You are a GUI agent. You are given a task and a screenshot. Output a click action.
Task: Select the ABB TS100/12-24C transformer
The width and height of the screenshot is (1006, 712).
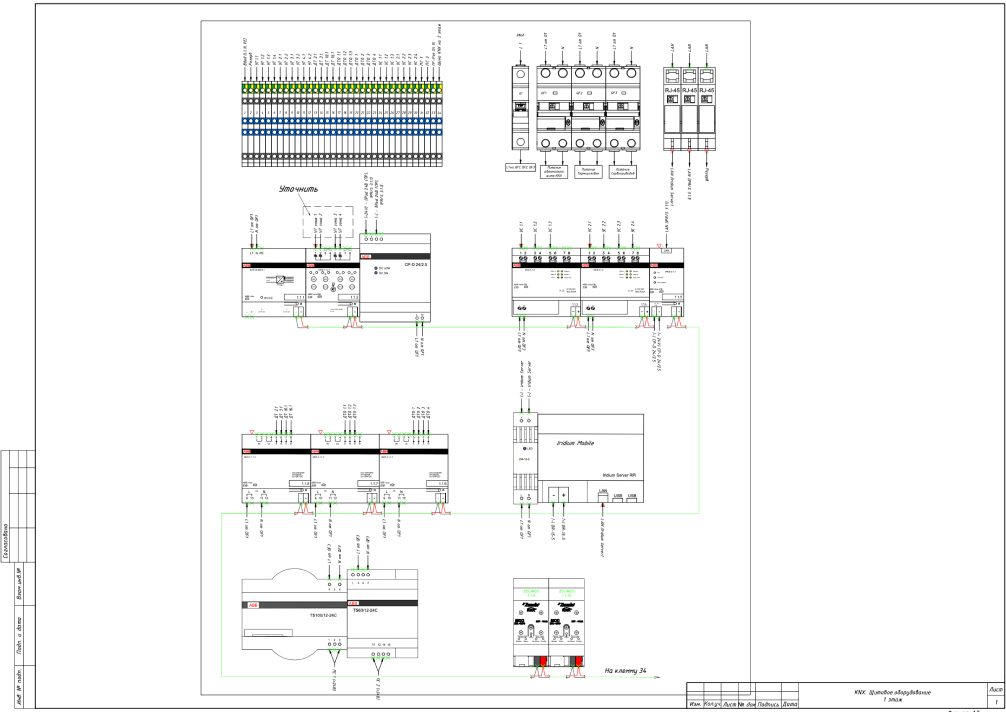click(290, 613)
